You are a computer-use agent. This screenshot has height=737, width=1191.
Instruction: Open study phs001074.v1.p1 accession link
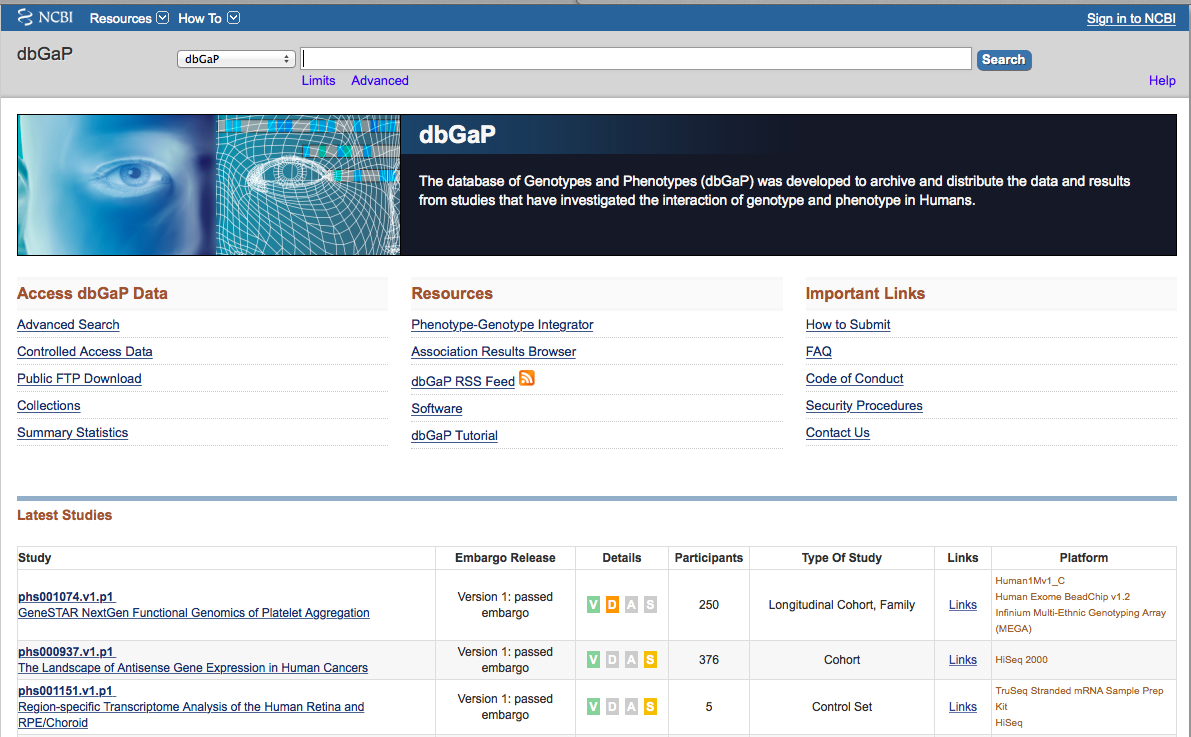pyautogui.click(x=66, y=596)
